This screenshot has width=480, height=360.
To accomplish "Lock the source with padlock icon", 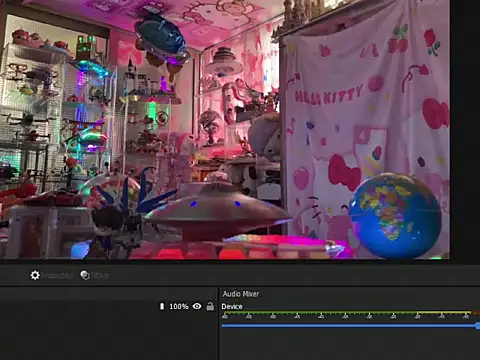I will tap(210, 306).
